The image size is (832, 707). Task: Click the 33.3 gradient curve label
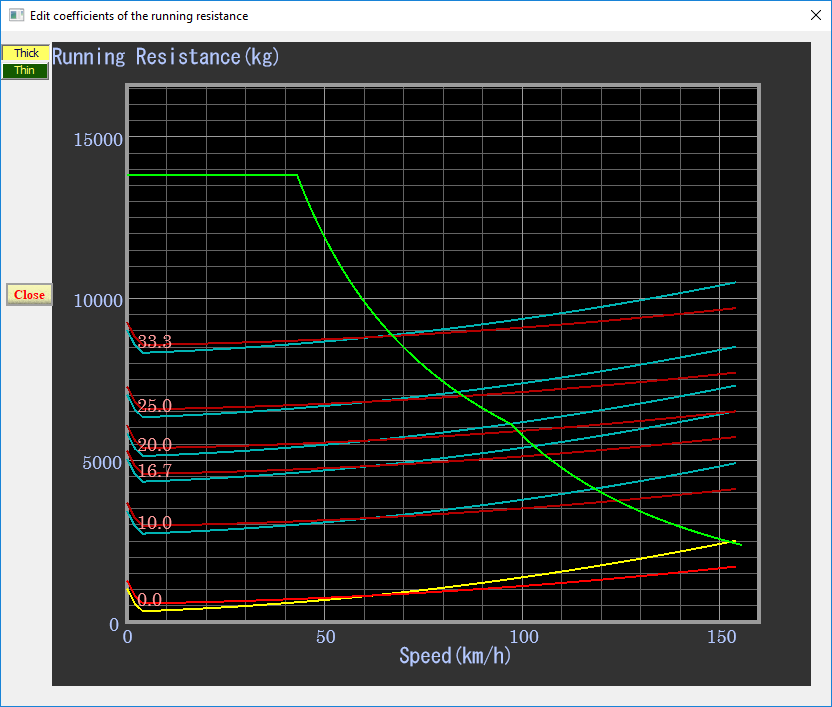[154, 342]
